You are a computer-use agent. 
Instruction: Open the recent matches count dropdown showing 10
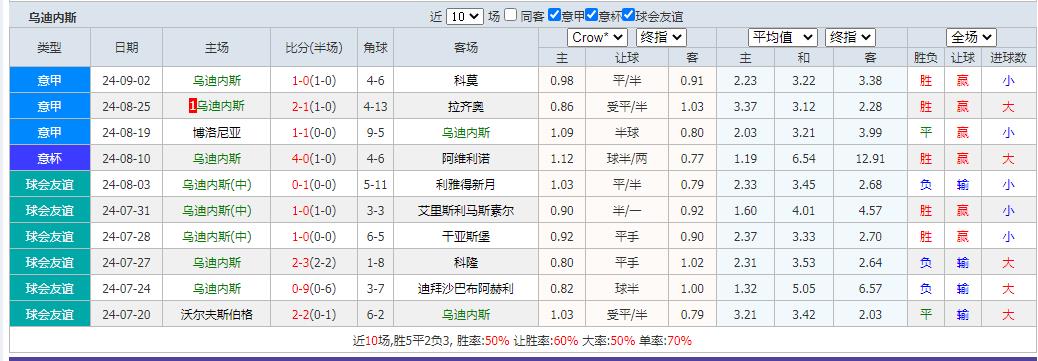click(x=465, y=17)
